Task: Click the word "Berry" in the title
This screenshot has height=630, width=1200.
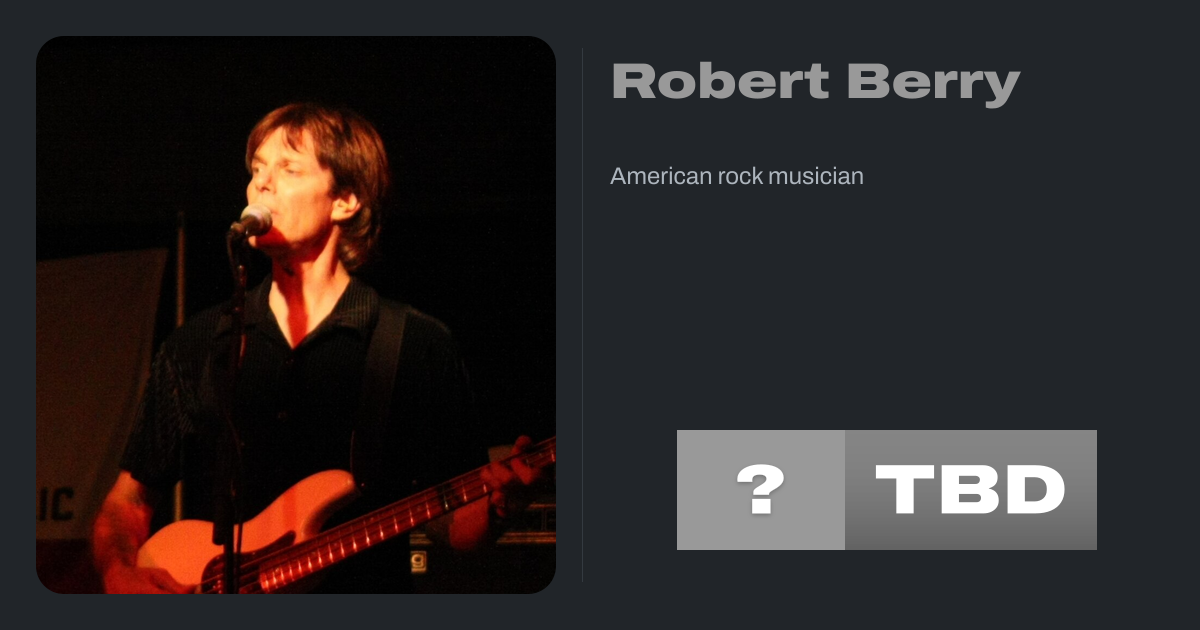Action: (932, 82)
